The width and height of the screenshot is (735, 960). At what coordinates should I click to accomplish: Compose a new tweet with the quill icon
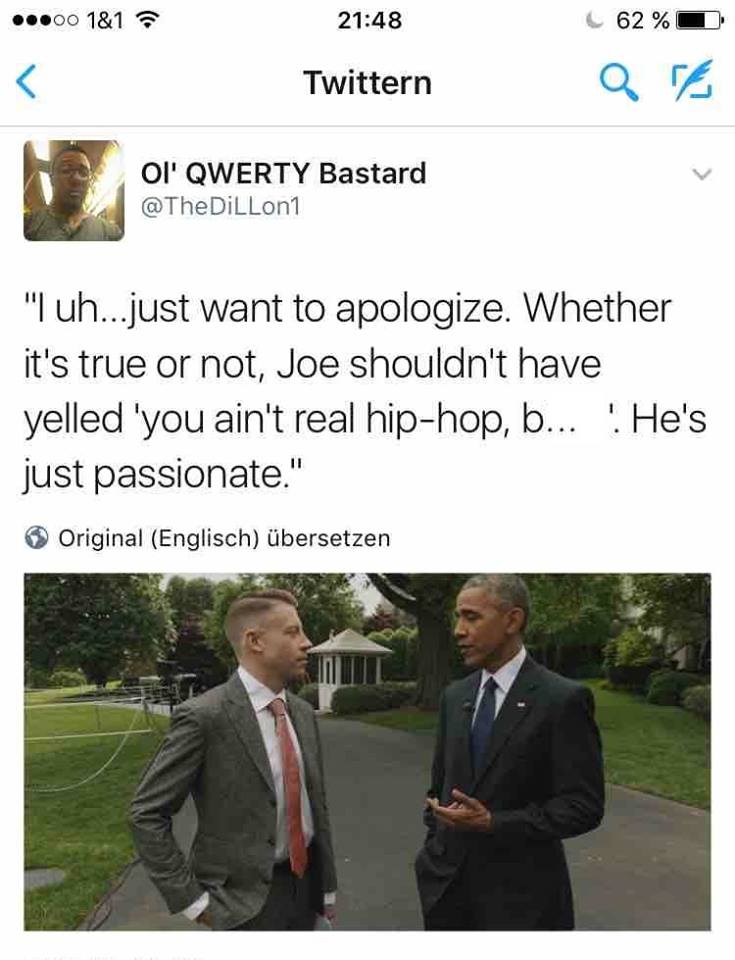point(693,80)
